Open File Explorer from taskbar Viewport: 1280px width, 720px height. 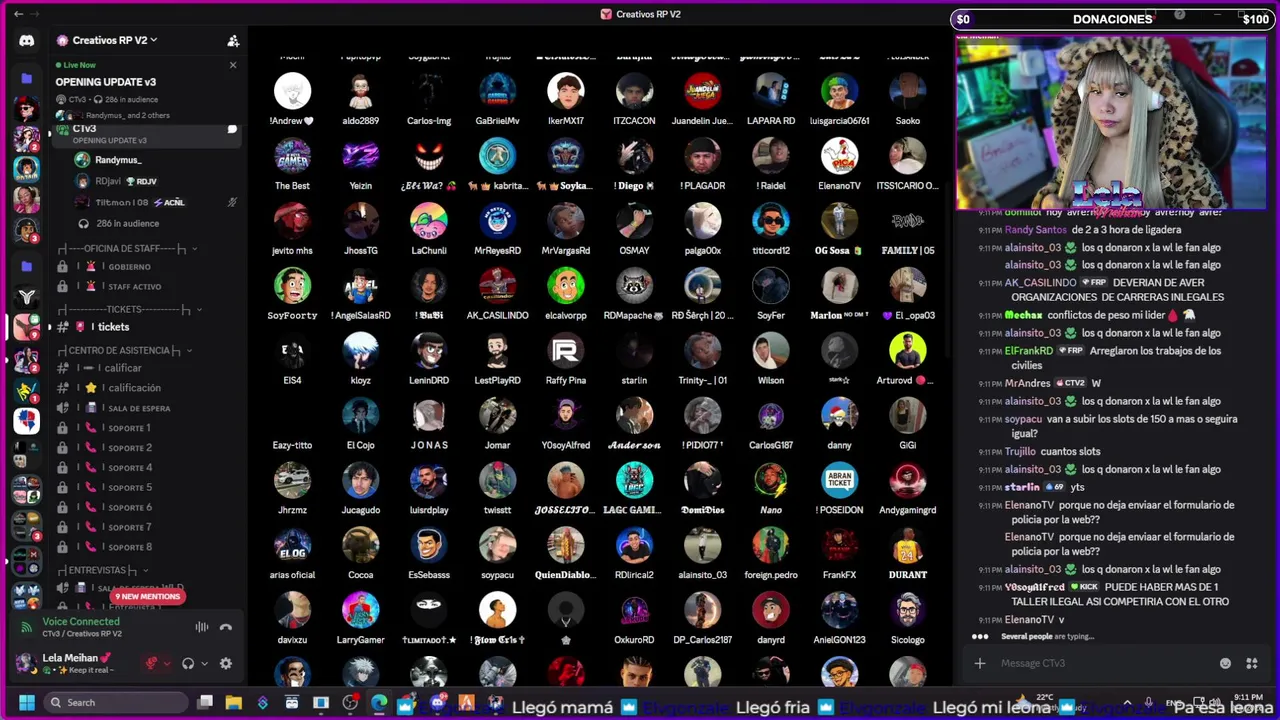coord(233,703)
